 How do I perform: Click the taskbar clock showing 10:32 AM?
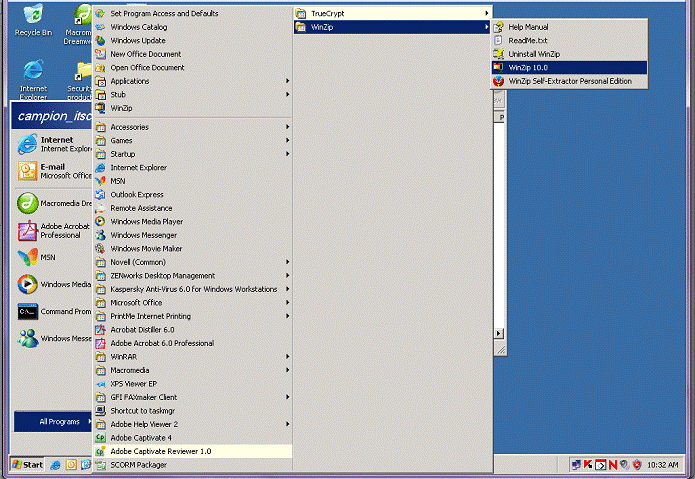click(663, 465)
